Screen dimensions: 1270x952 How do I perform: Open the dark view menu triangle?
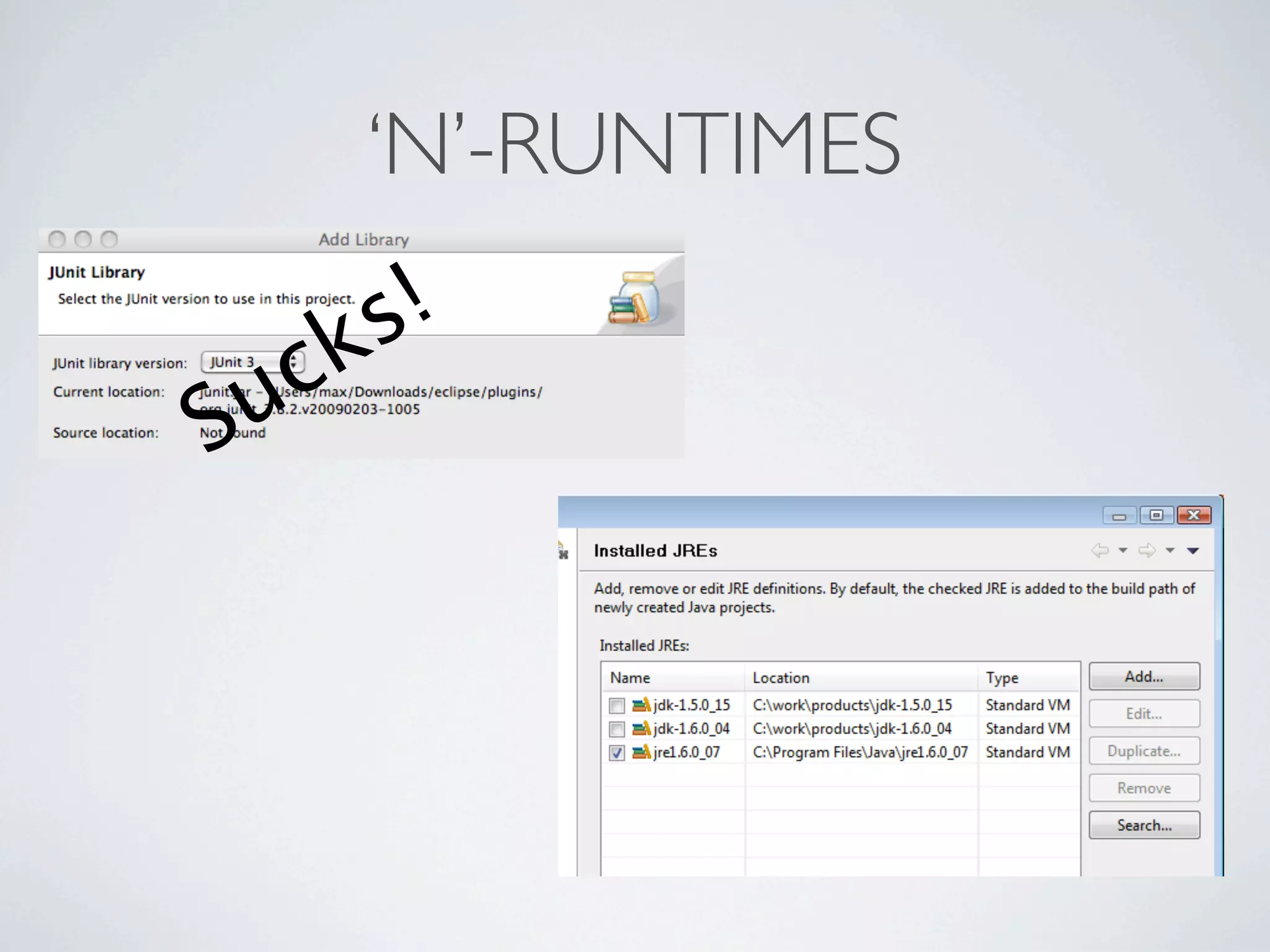pos(1192,550)
